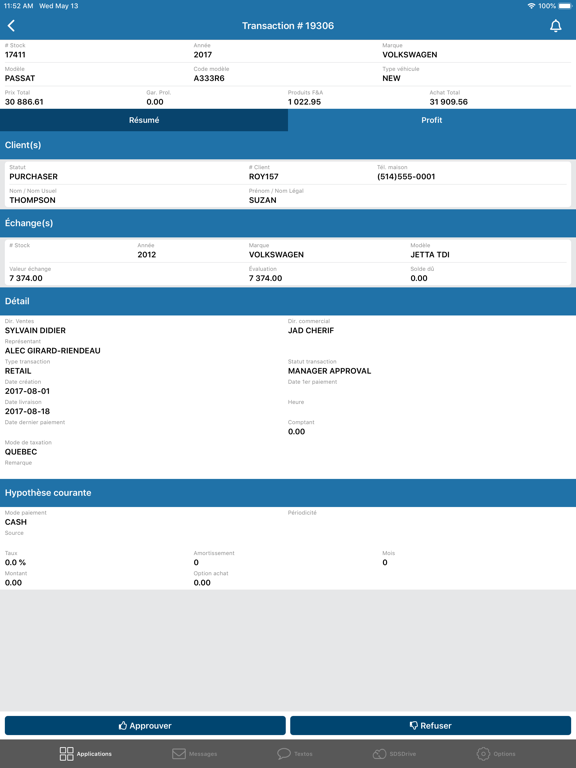Viewport: 576px width, 768px height.
Task: Select client status PURCHASER
Action: [33, 176]
